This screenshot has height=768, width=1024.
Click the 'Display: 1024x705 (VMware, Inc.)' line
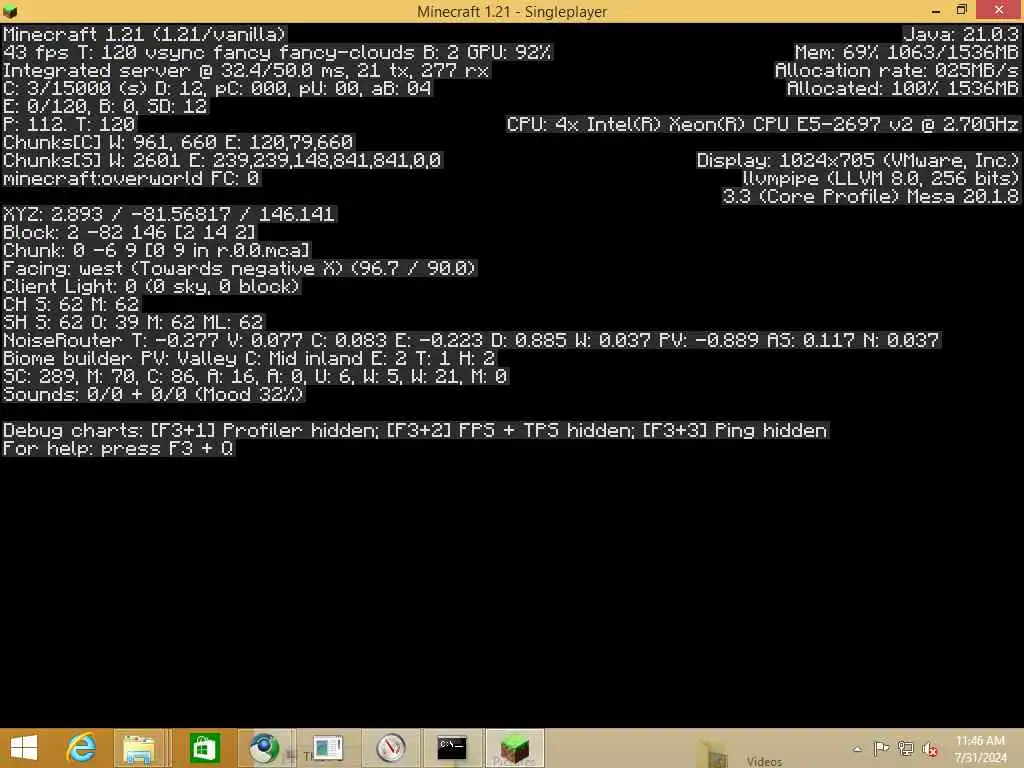(858, 160)
